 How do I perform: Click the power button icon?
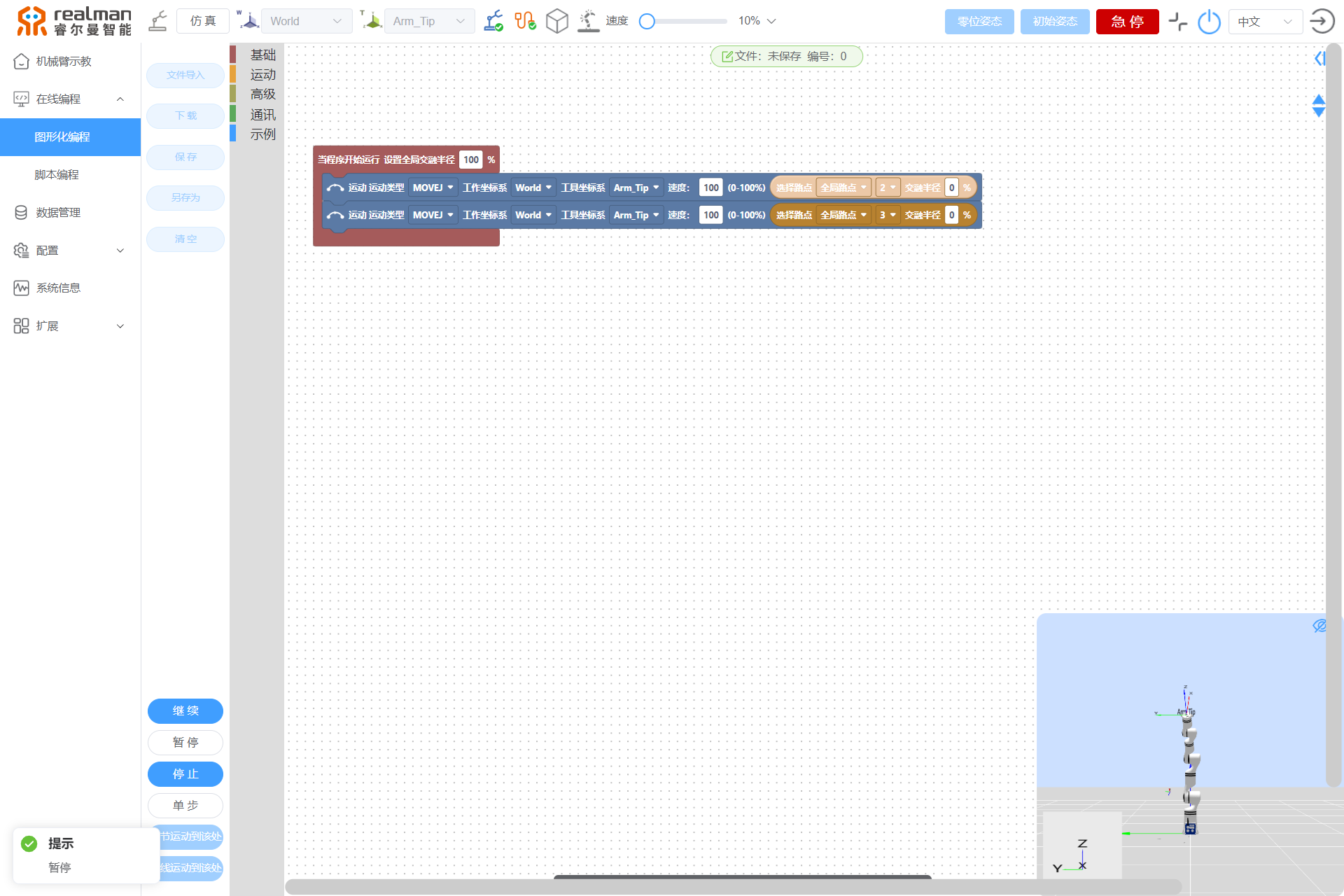click(1209, 22)
